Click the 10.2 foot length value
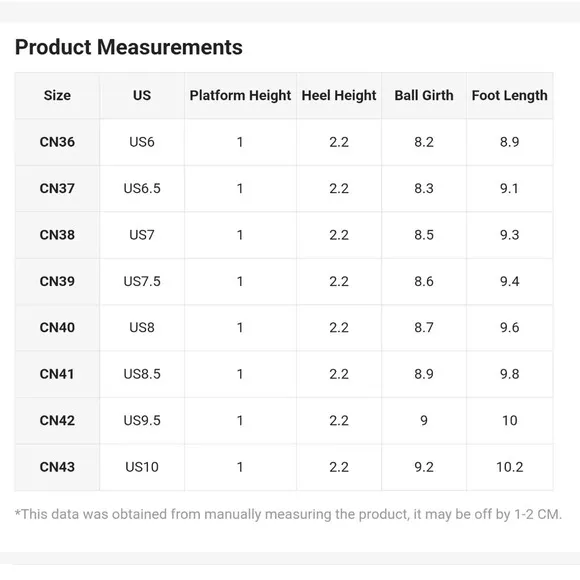 tap(510, 467)
